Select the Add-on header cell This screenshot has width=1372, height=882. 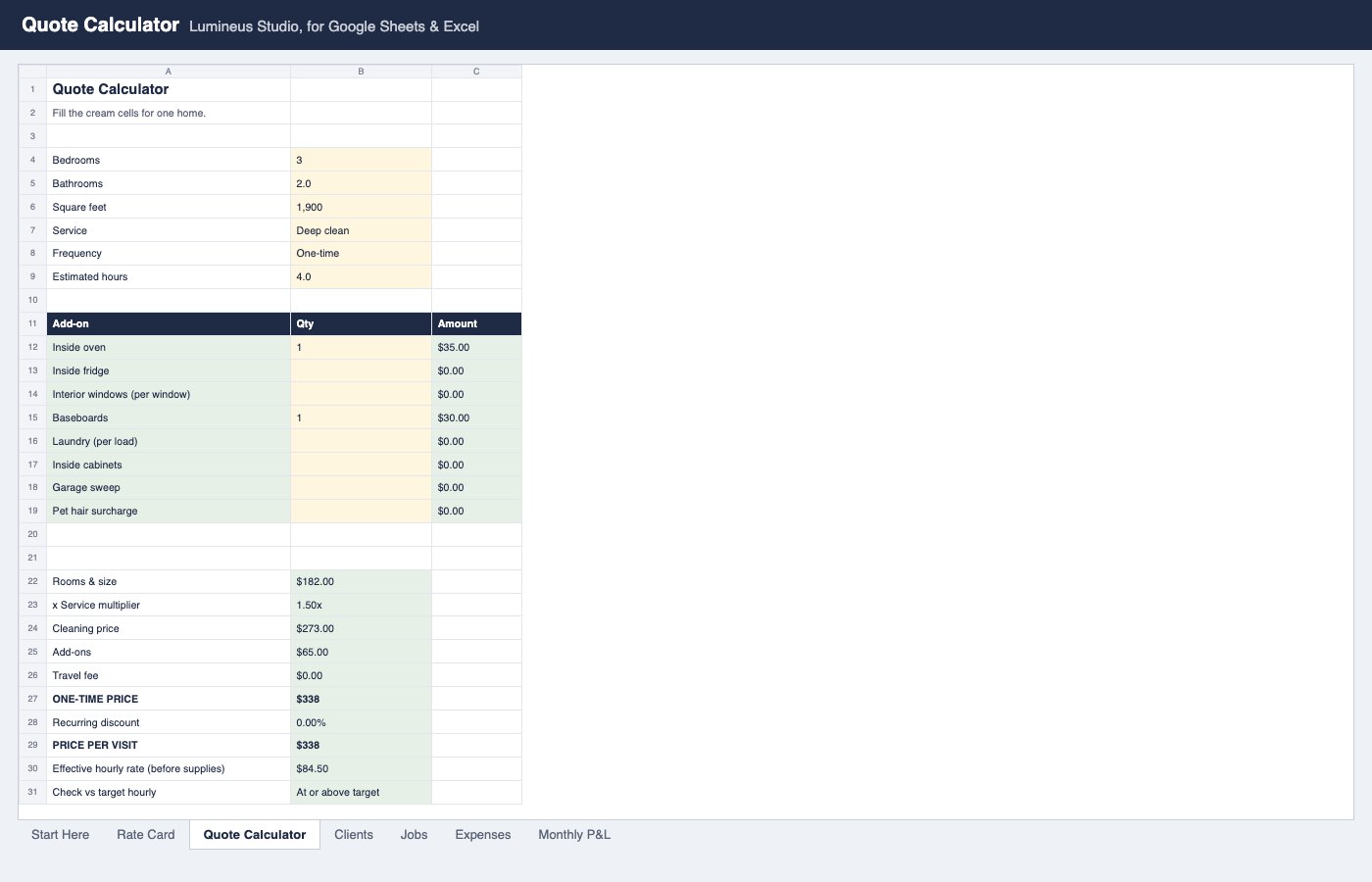169,323
